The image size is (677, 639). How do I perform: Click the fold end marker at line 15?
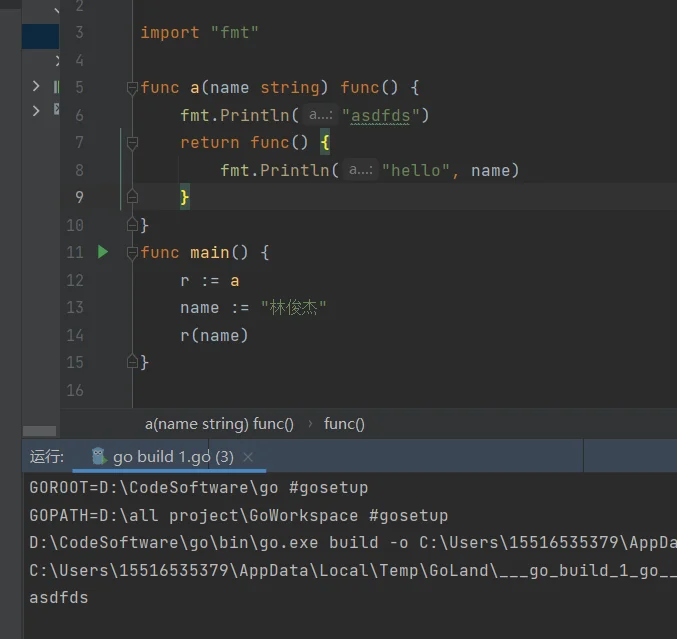(132, 361)
